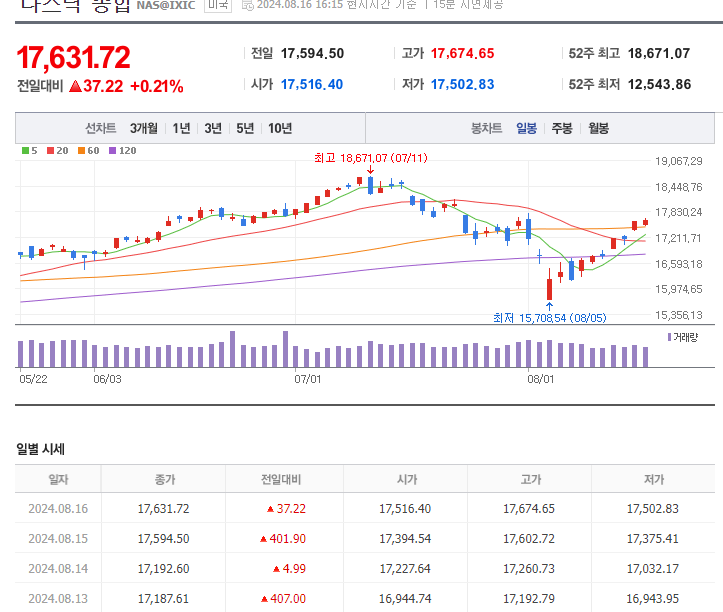The image size is (723, 612).
Task: Click the NAS@IXIC ticker symbol
Action: 166,6
